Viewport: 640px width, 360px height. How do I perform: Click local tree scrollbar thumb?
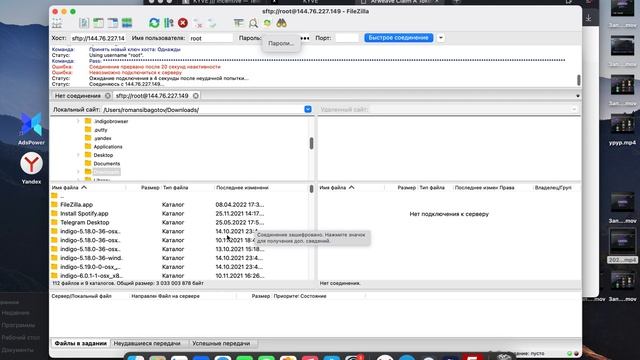[311, 143]
